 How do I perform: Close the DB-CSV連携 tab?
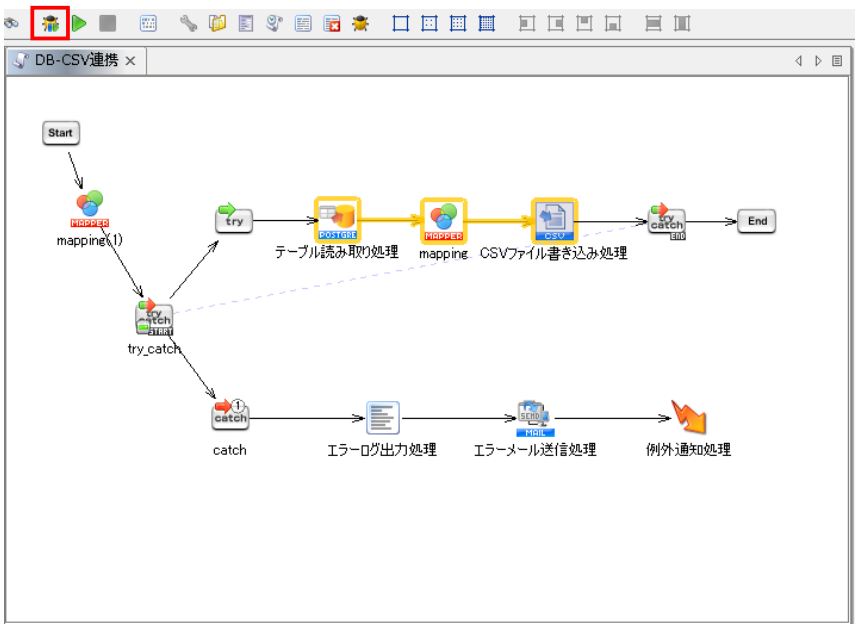click(x=130, y=61)
